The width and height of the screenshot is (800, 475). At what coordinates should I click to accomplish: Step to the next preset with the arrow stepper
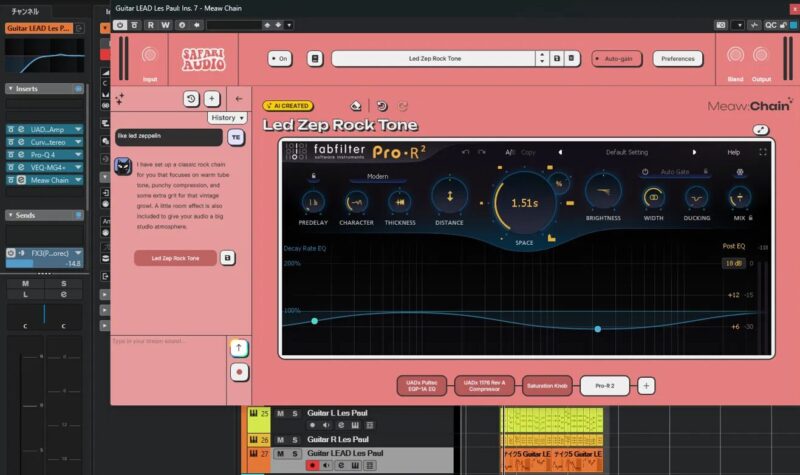pos(542,62)
